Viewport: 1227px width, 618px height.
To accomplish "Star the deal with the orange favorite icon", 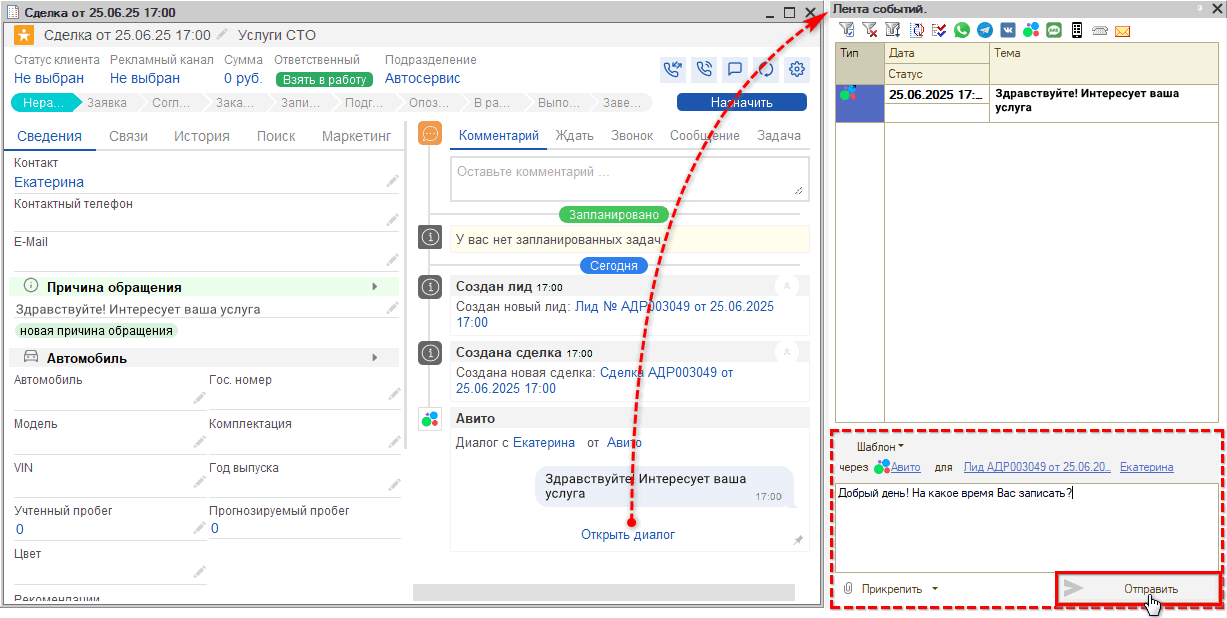I will coord(24,35).
